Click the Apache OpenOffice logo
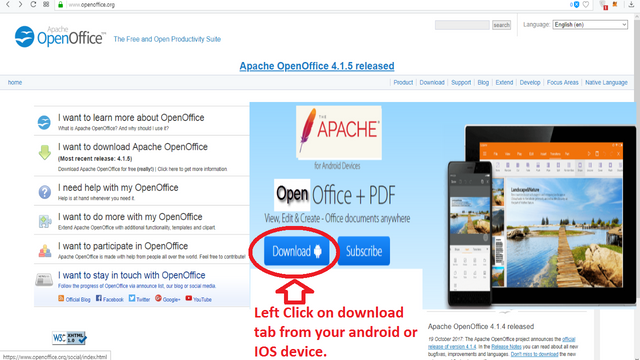Viewport: 640px width, 360px height. [x=60, y=37]
